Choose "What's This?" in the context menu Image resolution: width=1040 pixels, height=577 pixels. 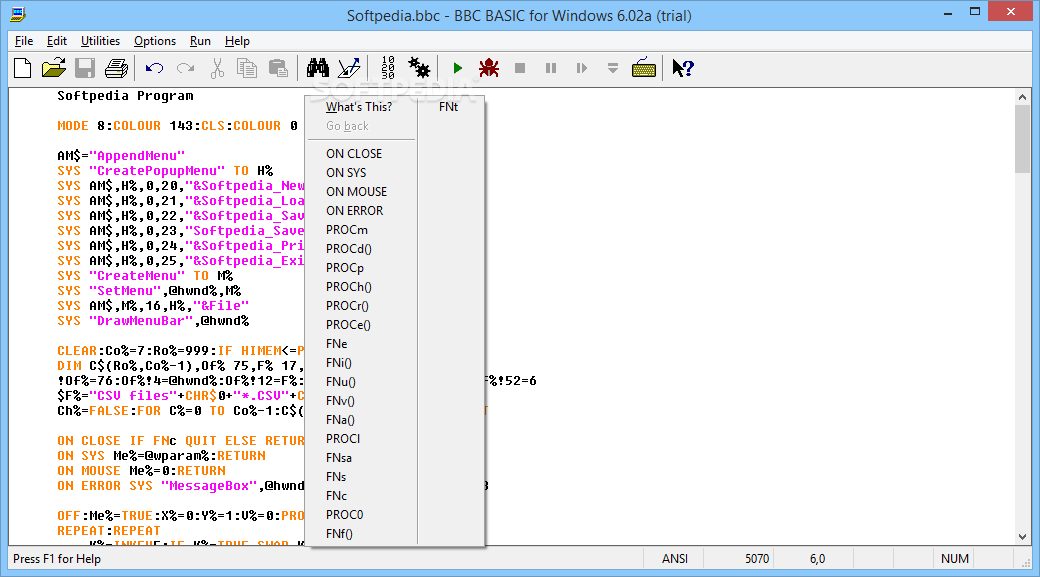tap(359, 107)
